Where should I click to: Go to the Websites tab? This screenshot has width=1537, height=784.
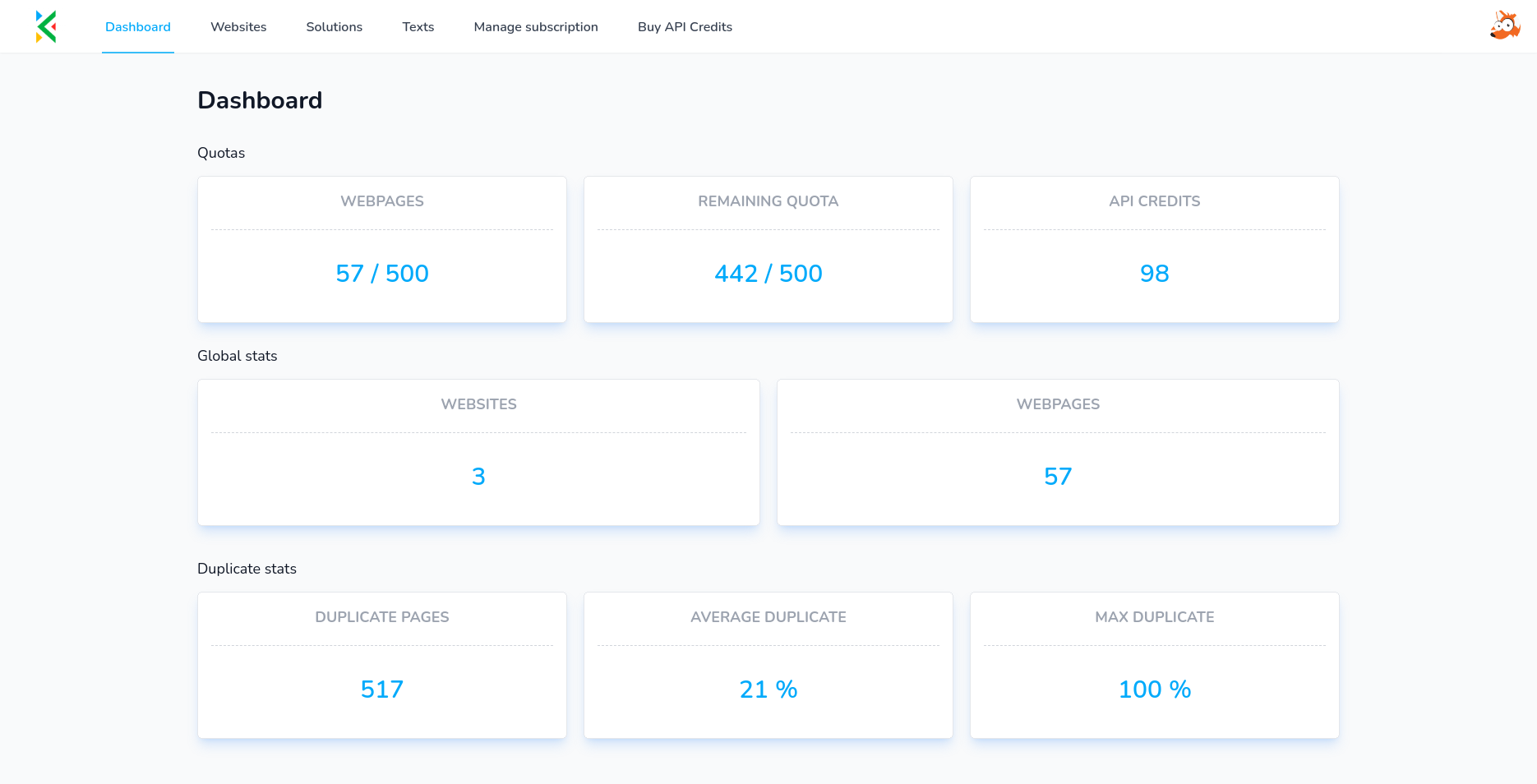click(238, 27)
